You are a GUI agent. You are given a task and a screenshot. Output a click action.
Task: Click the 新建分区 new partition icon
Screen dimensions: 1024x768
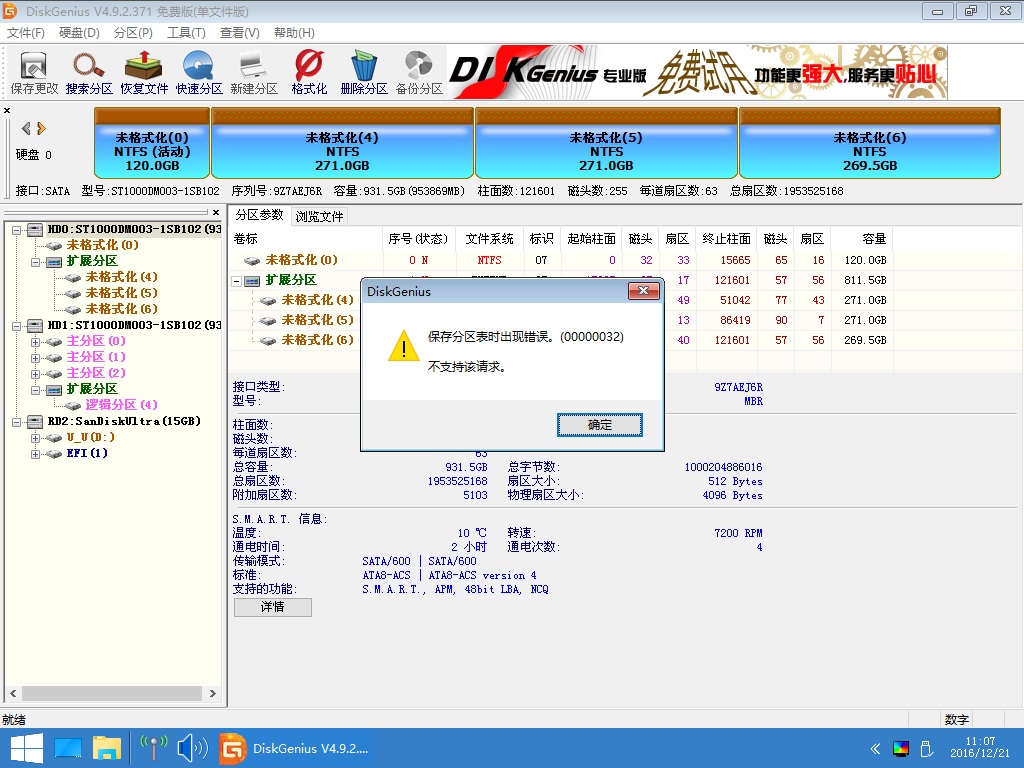(x=253, y=72)
